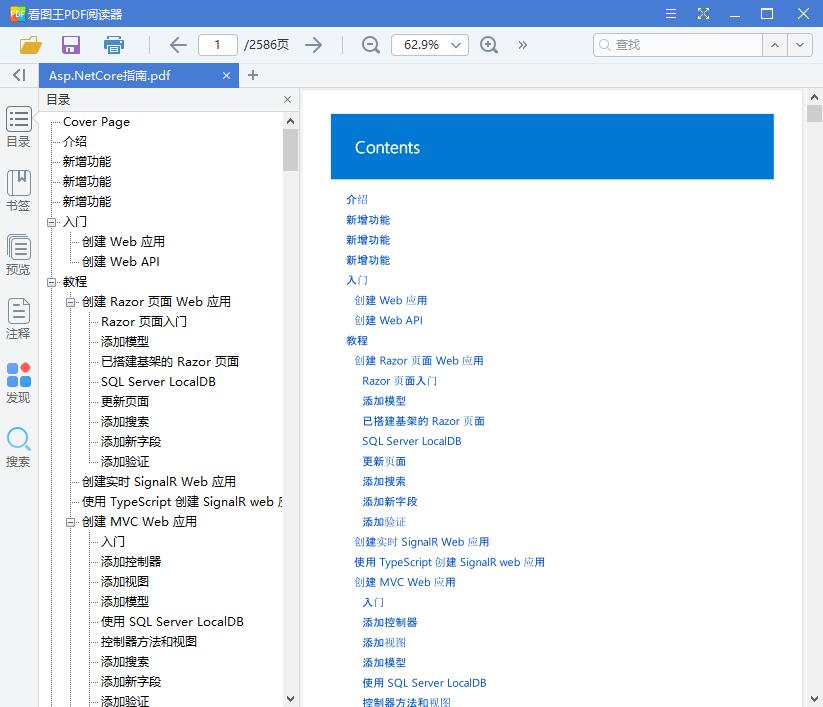Collapse the 教程 outline node
Viewport: 823px width, 707px height.
click(x=51, y=282)
